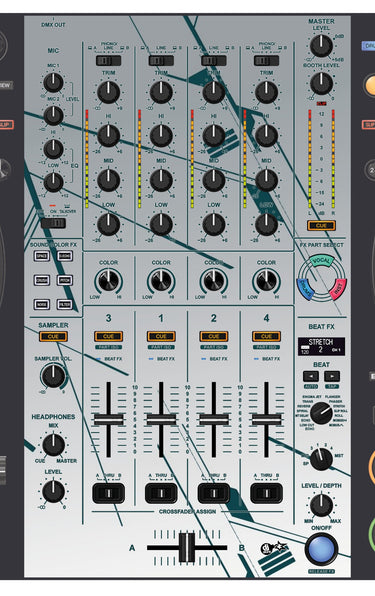Activate the SPACE Sound Color FX button

point(42,256)
